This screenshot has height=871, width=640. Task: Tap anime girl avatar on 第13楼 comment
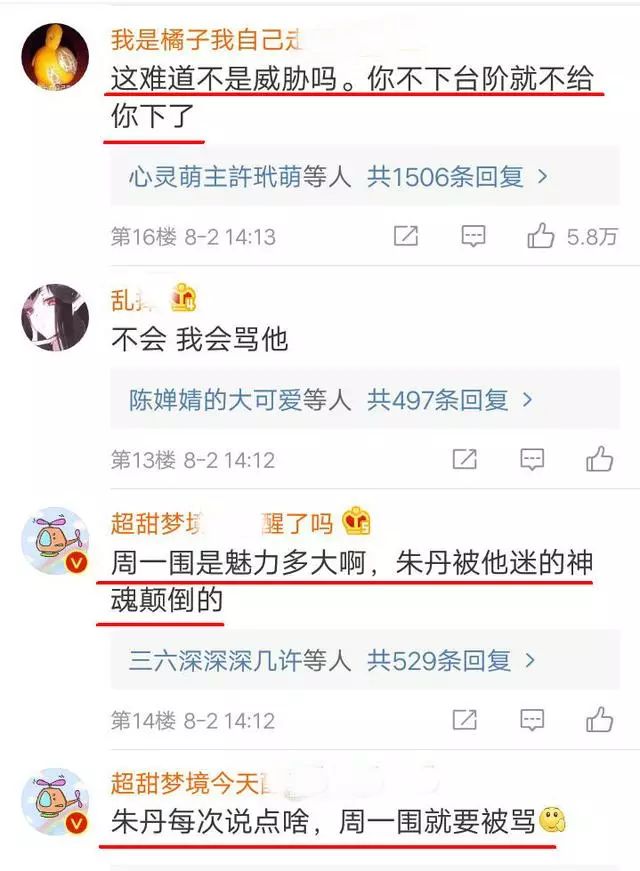click(55, 317)
